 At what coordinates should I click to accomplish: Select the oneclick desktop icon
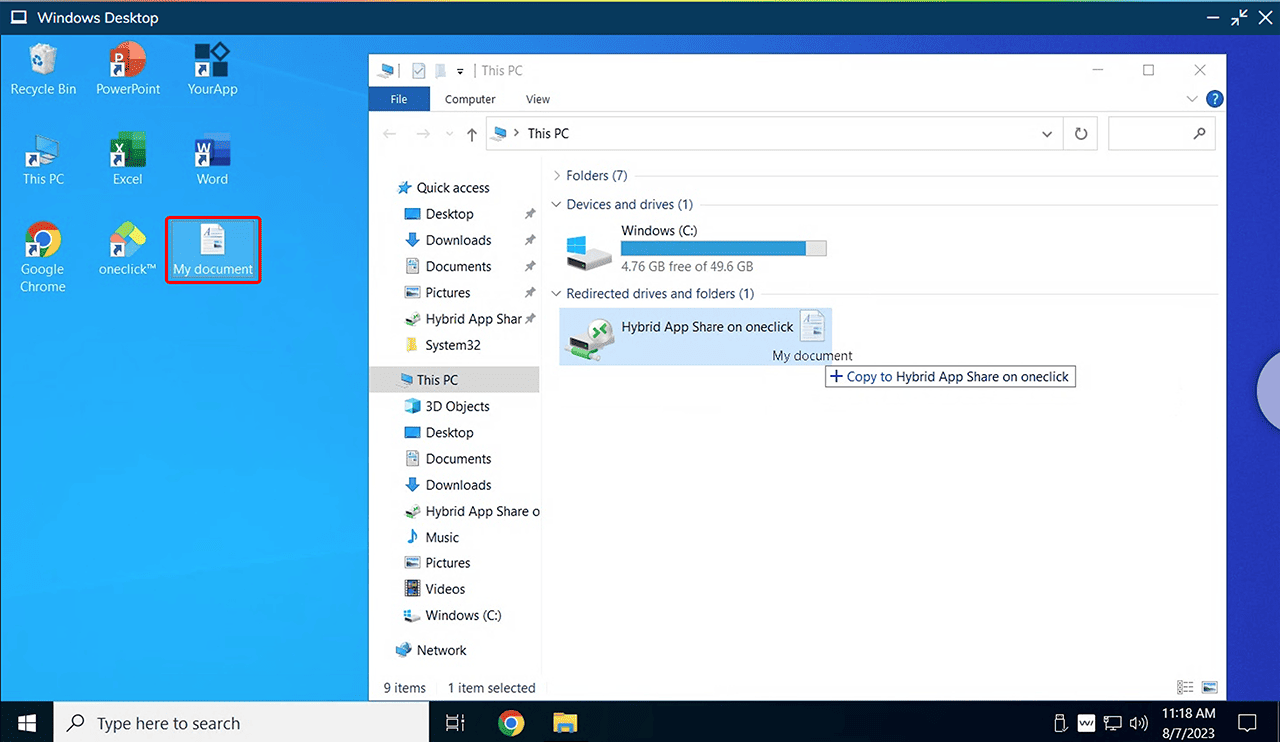(127, 248)
